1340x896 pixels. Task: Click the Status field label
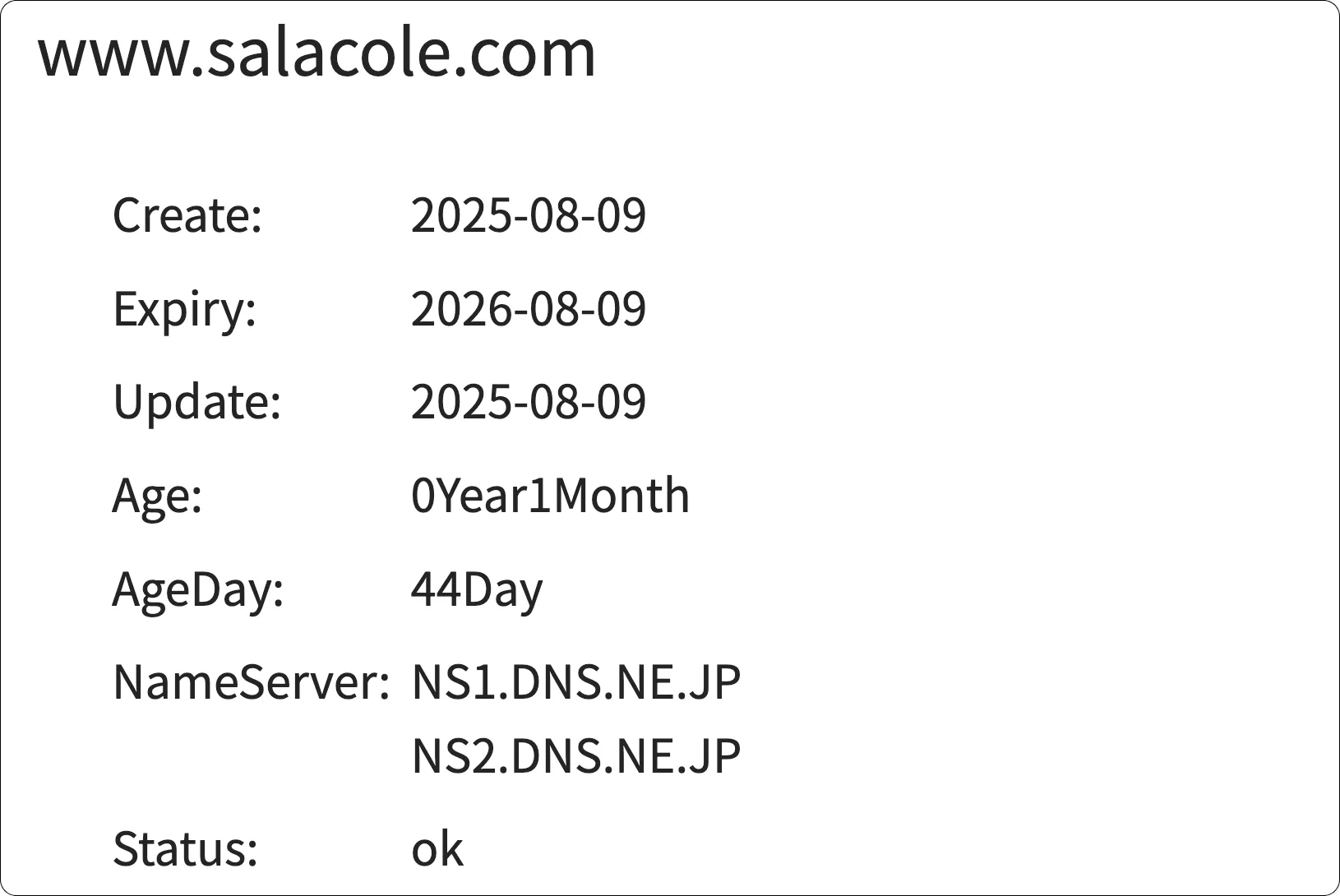click(185, 848)
